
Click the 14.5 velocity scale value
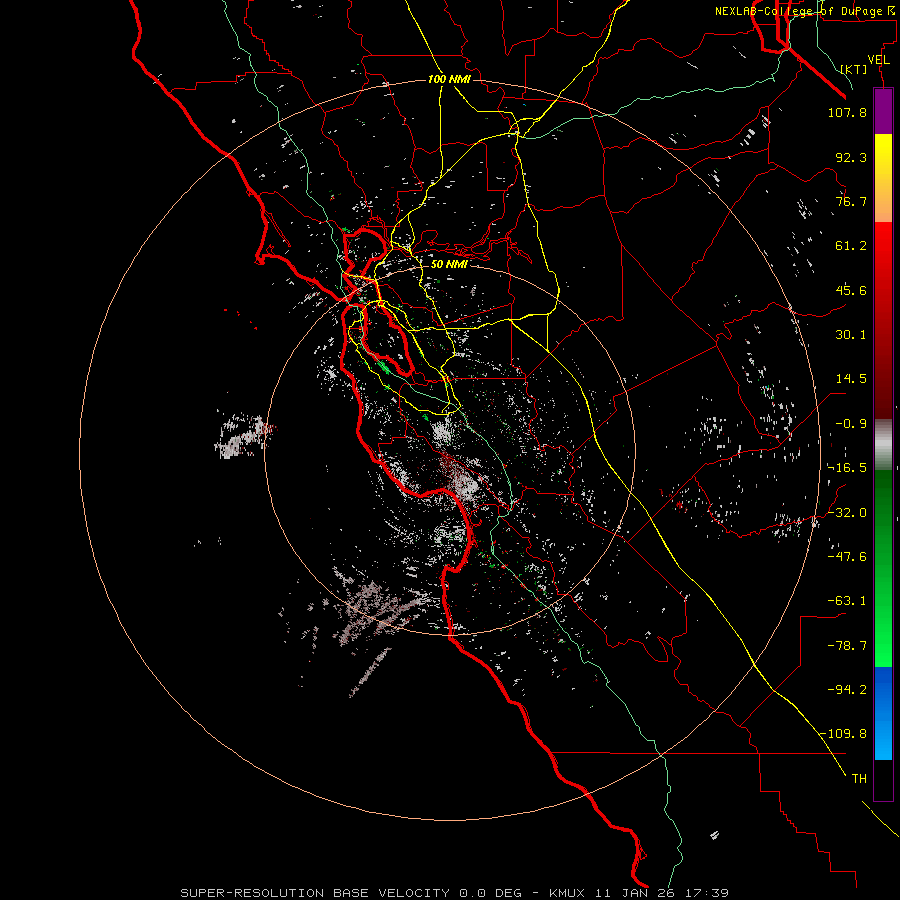pos(851,379)
